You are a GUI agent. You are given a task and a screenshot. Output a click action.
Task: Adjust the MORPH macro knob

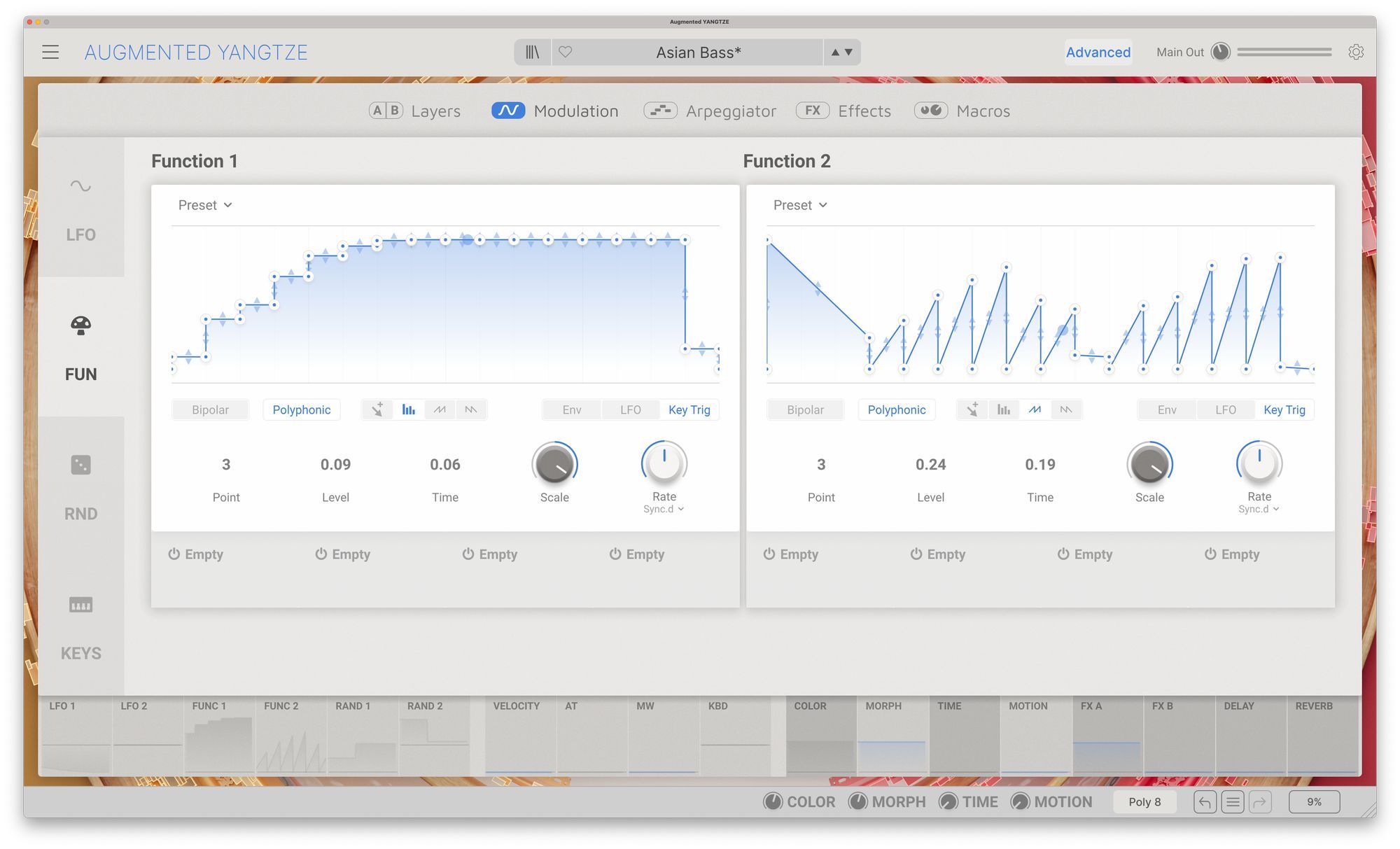[858, 802]
